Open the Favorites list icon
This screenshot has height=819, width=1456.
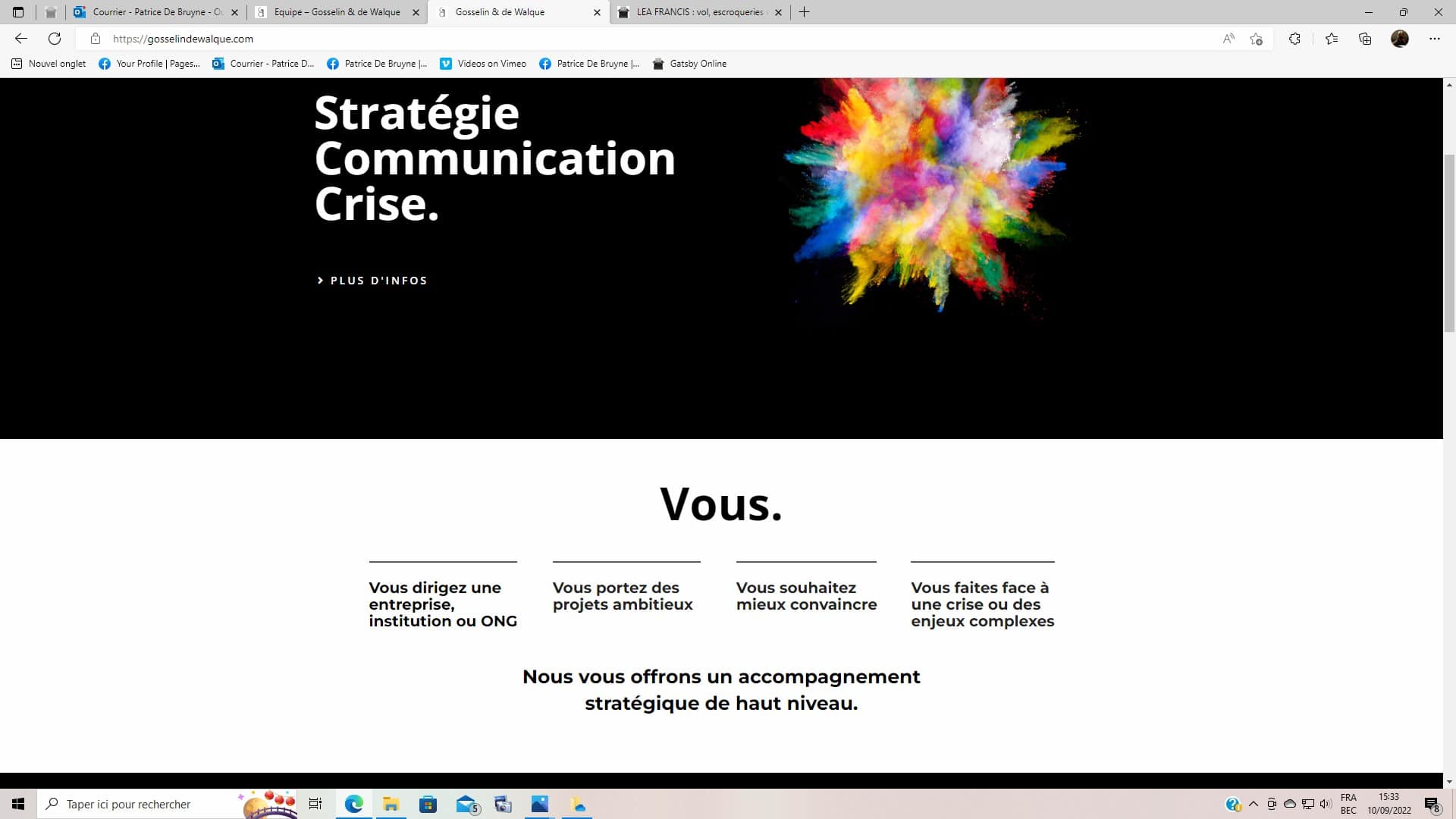tap(1332, 39)
